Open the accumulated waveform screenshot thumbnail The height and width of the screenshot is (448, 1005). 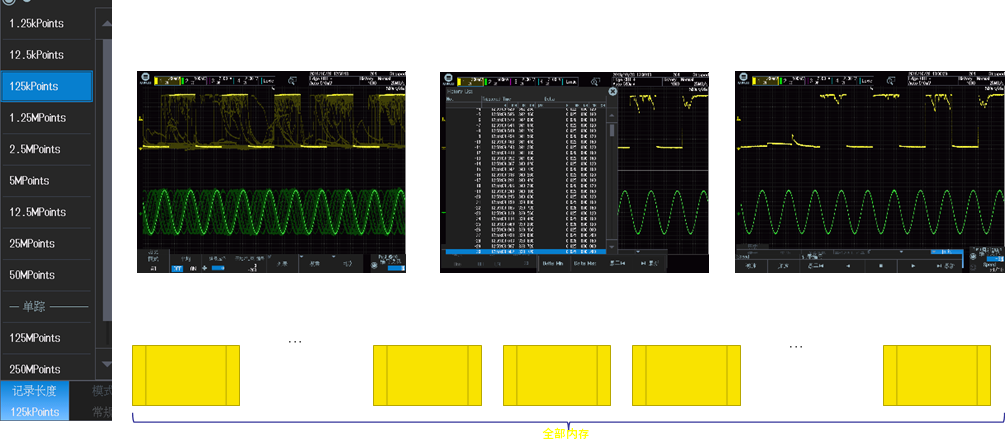tap(274, 171)
